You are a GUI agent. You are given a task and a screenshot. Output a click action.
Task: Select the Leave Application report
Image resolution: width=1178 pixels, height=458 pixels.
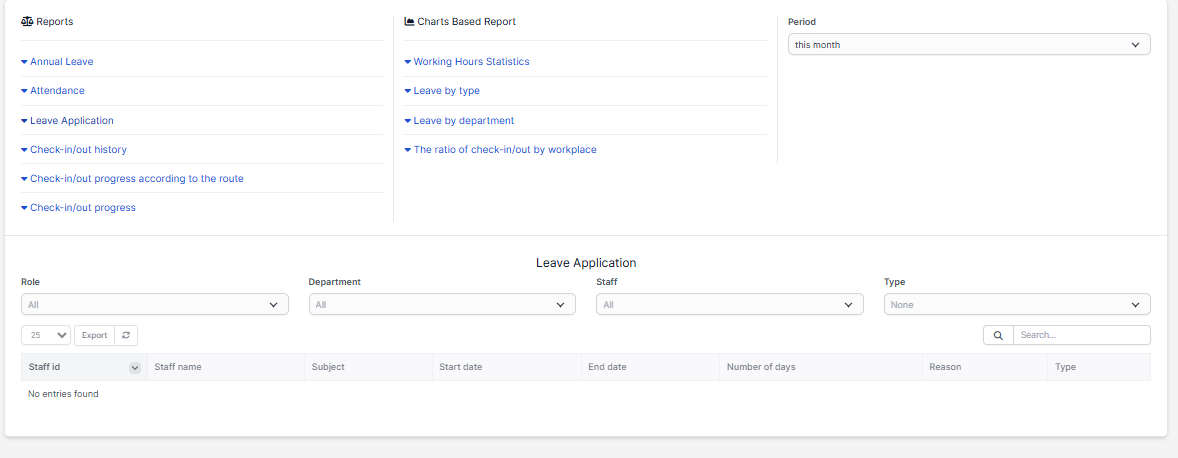[71, 121]
